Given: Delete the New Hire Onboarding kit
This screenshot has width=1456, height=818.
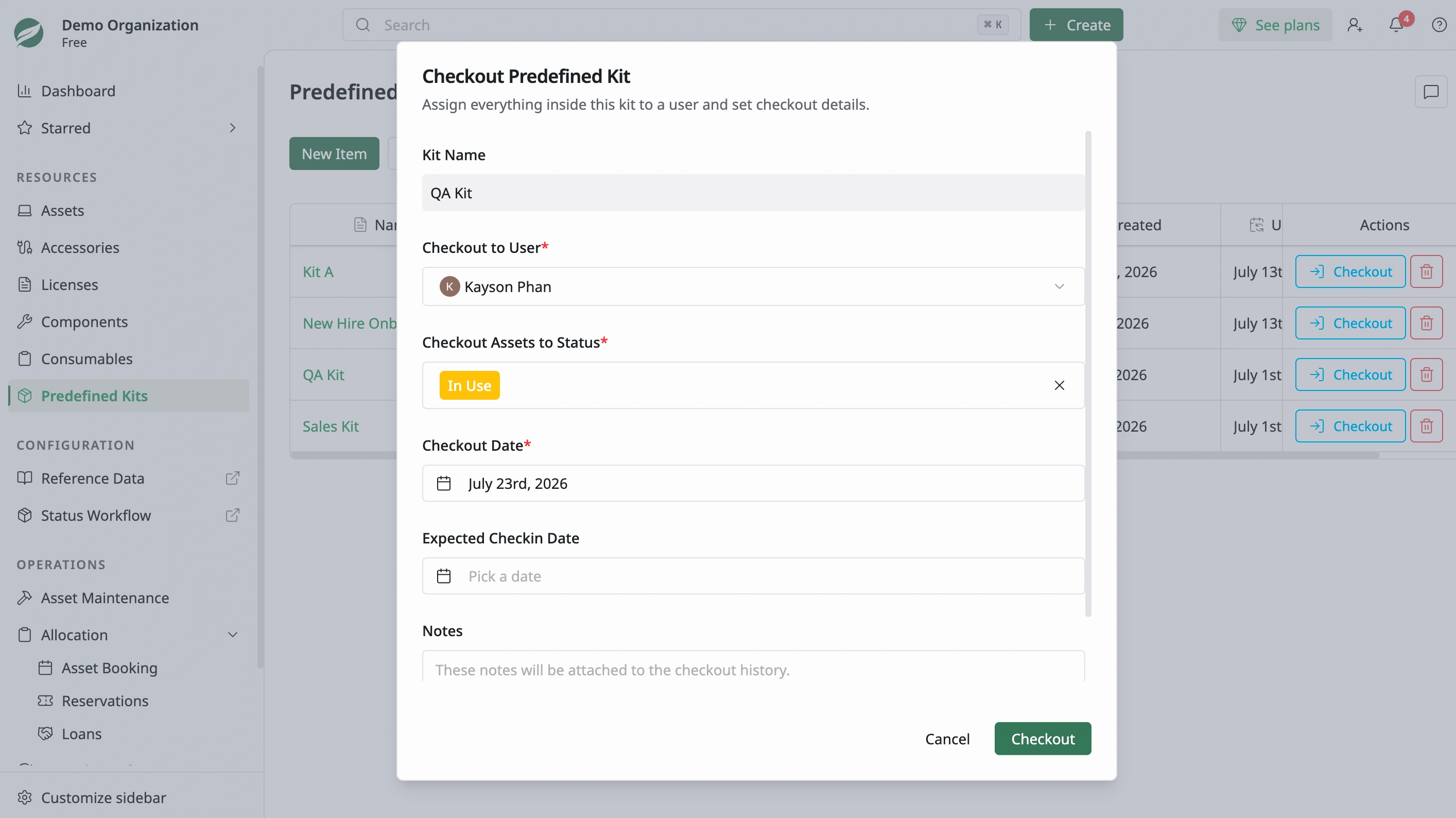Looking at the screenshot, I should 1426,323.
